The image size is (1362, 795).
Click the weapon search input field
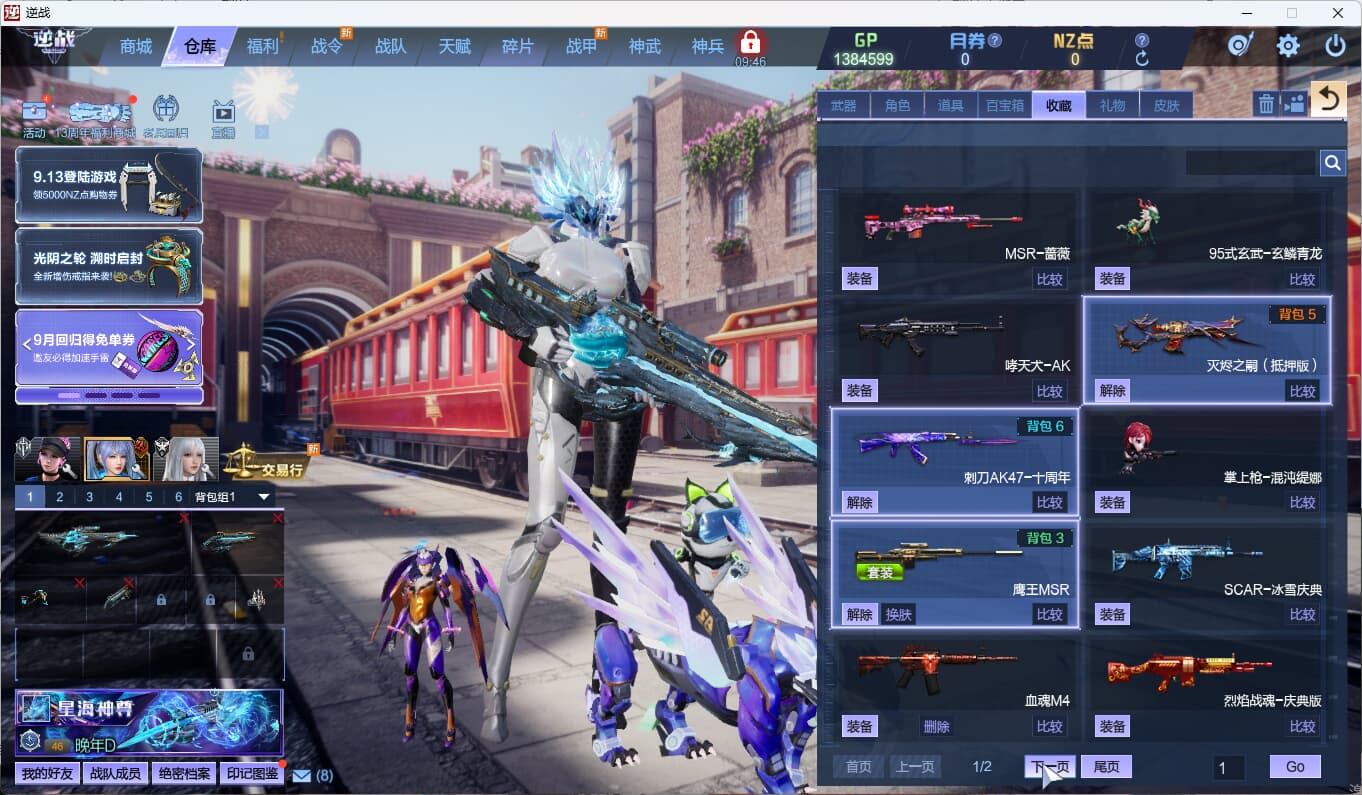[1251, 163]
